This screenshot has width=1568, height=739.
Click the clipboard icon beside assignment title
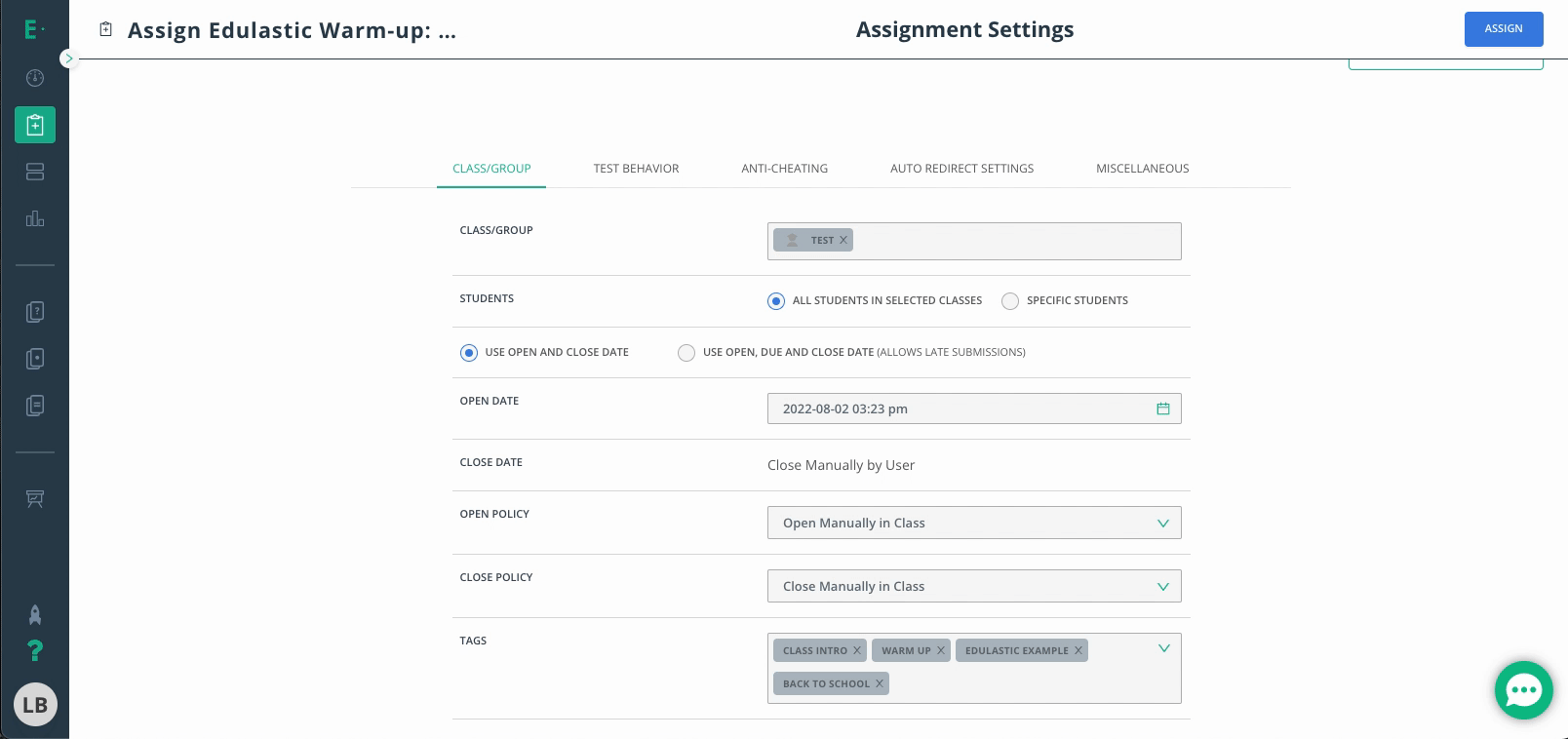pyautogui.click(x=106, y=29)
